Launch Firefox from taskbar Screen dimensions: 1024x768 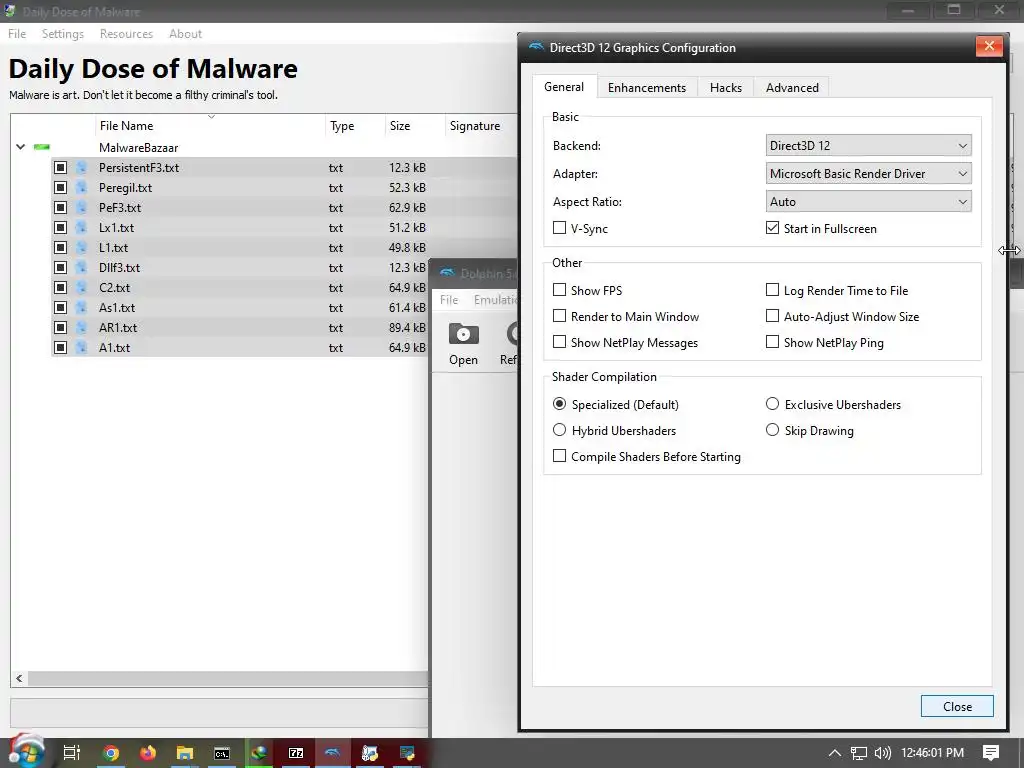(148, 753)
